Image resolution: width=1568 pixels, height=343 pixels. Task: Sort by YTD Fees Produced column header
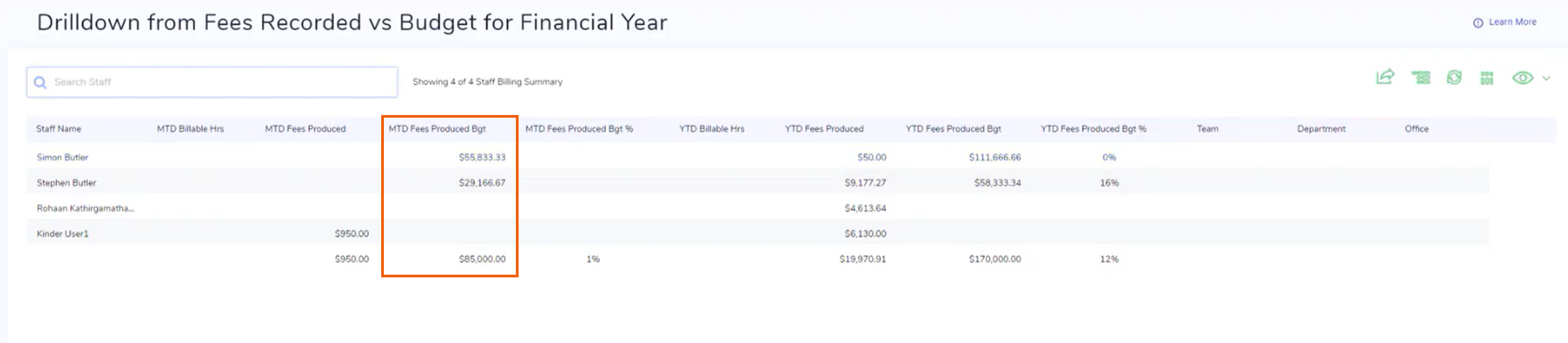(x=824, y=129)
